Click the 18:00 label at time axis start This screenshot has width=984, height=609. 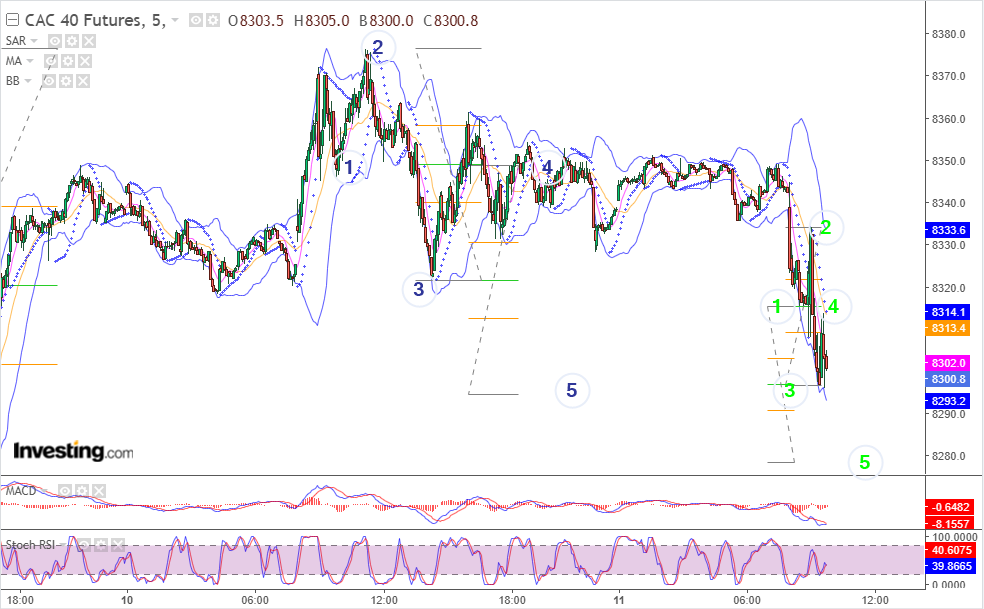pyautogui.click(x=20, y=600)
